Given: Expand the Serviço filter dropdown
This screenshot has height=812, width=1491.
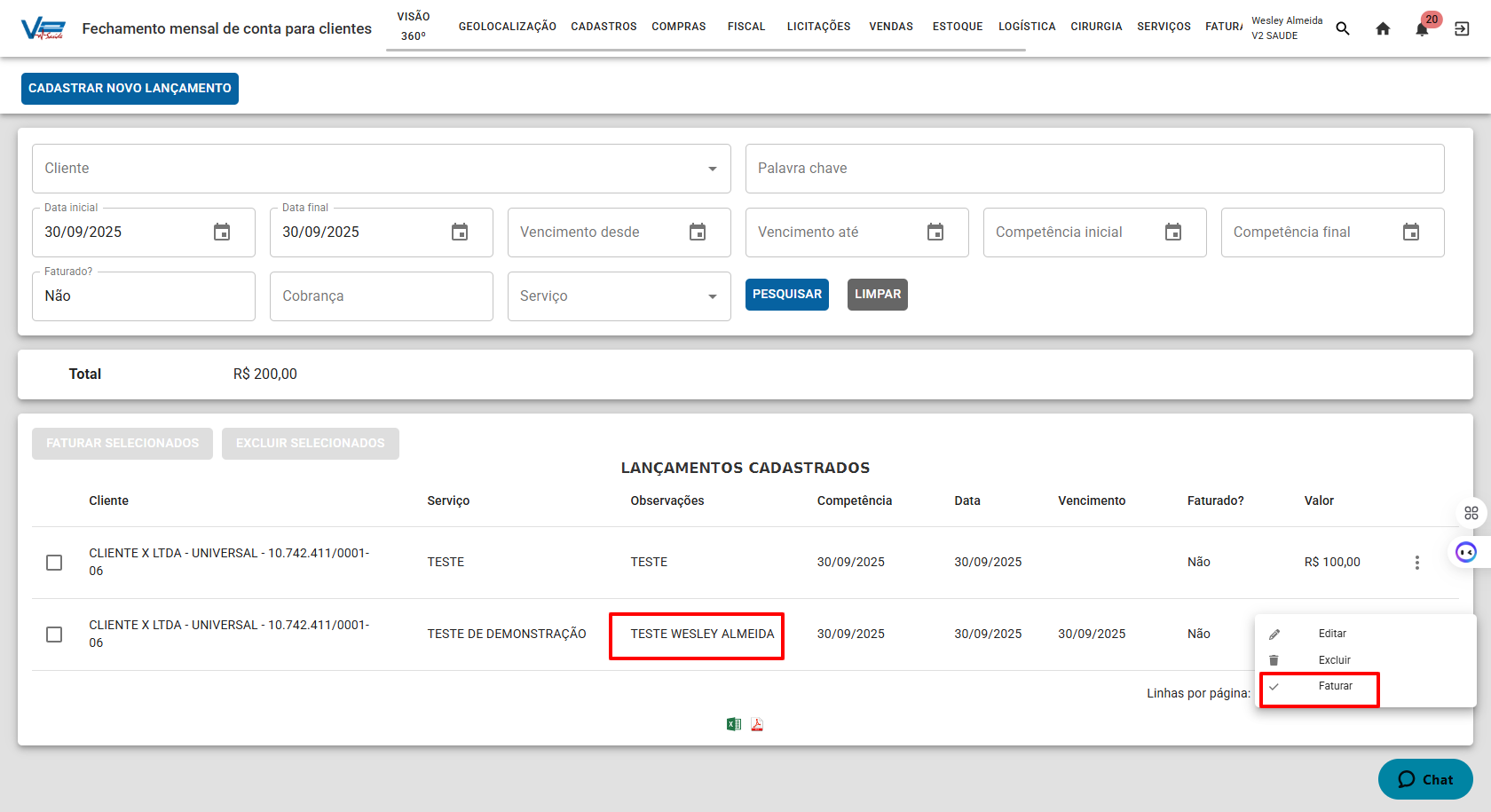Looking at the screenshot, I should coord(712,296).
